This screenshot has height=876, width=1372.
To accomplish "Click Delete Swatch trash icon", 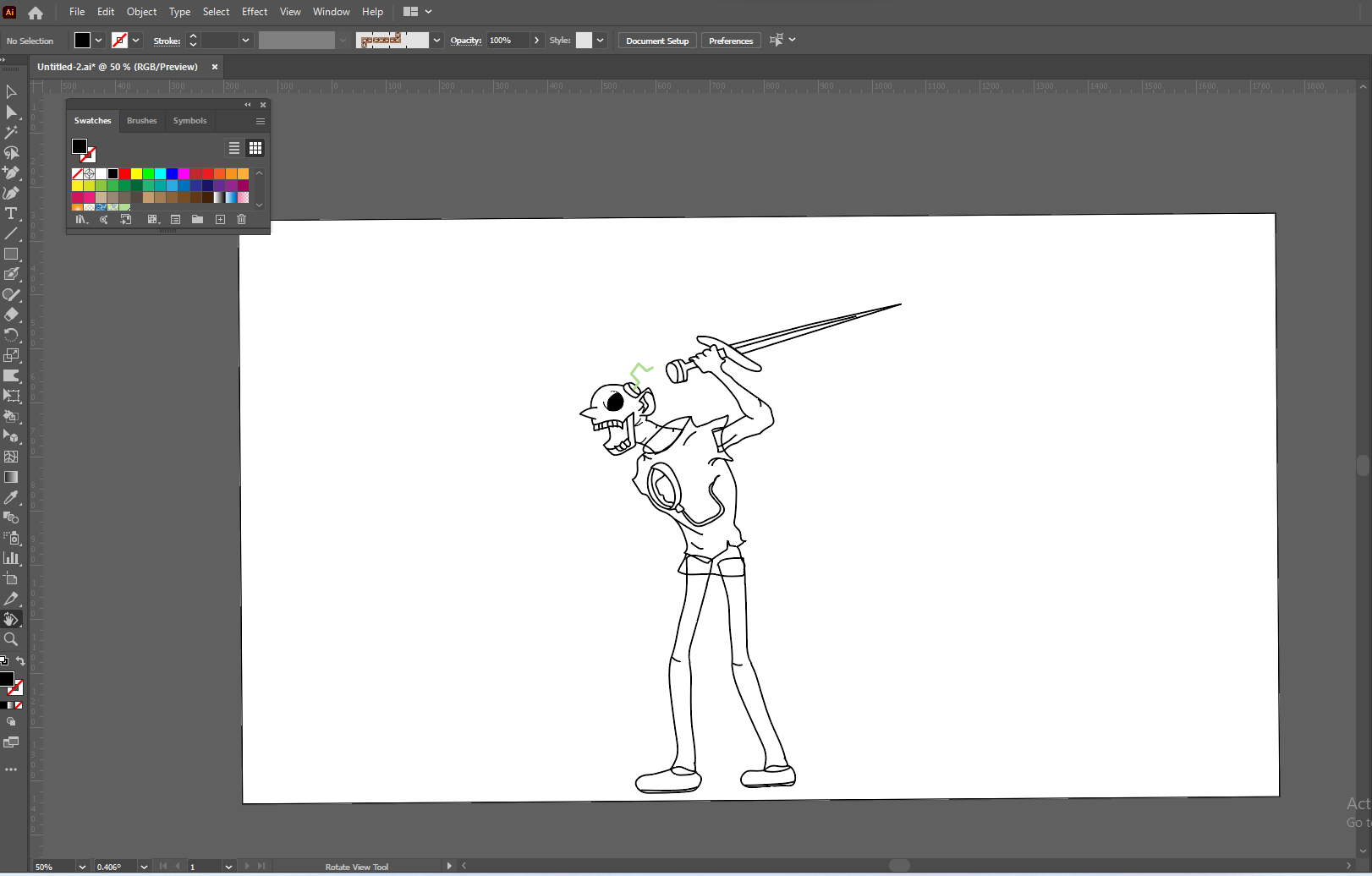I will coord(241,219).
